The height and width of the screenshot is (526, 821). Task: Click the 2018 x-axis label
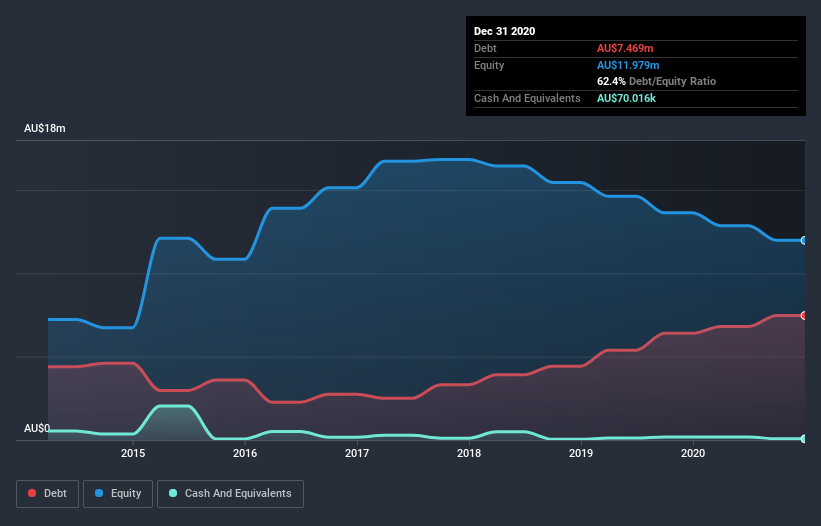click(x=469, y=453)
